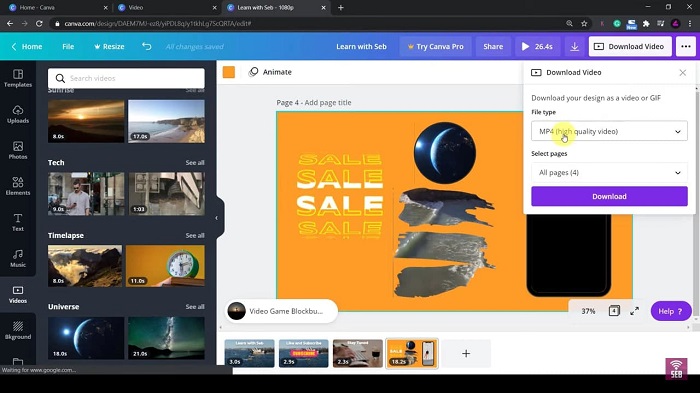Click the browser reload icon
The height and width of the screenshot is (393, 700).
tap(39, 23)
